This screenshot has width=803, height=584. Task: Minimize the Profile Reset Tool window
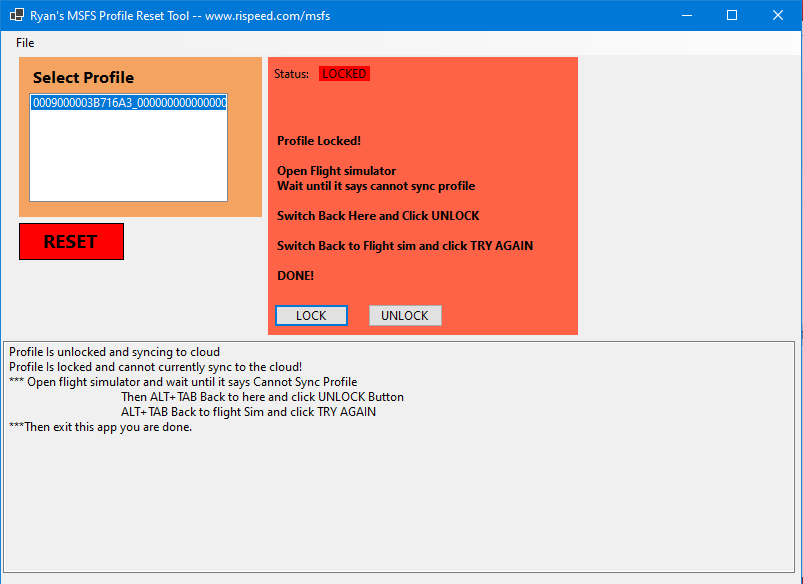[687, 15]
